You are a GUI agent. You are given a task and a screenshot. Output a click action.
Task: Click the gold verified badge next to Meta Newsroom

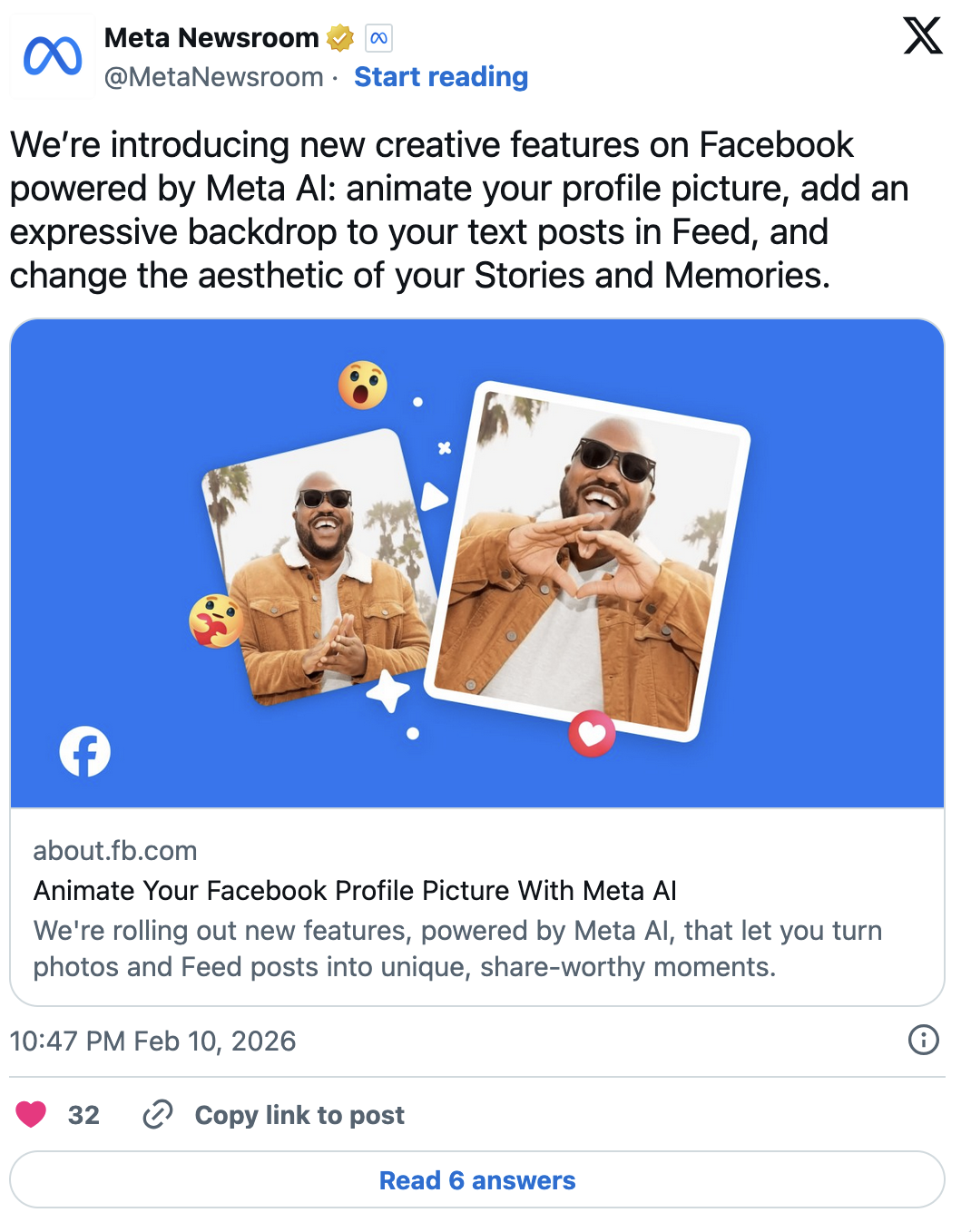pyautogui.click(x=340, y=38)
